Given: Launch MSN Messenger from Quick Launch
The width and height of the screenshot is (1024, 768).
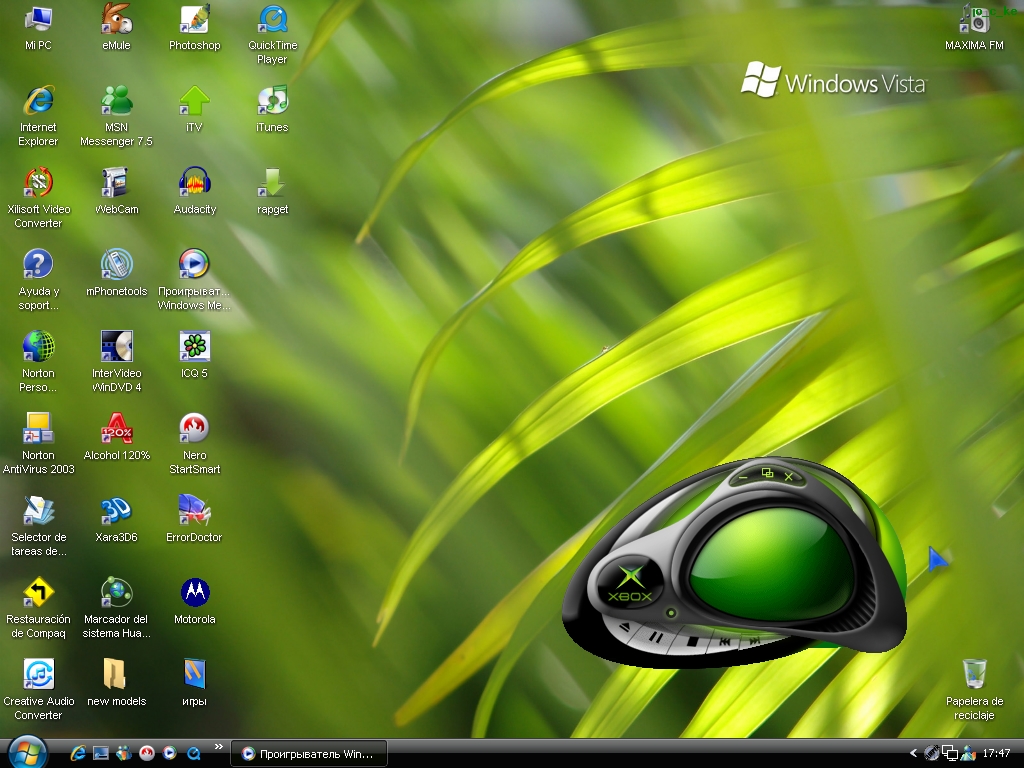Looking at the screenshot, I should click(x=123, y=754).
